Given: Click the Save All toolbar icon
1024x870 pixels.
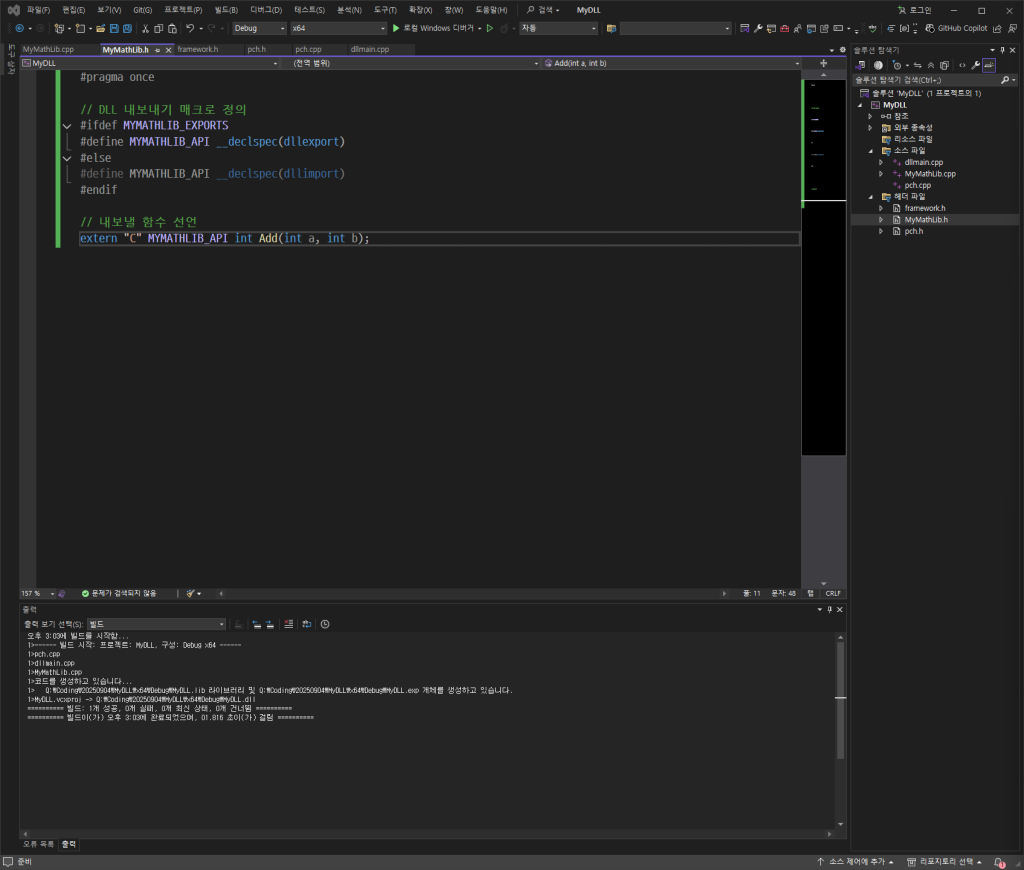Looking at the screenshot, I should coord(126,28).
